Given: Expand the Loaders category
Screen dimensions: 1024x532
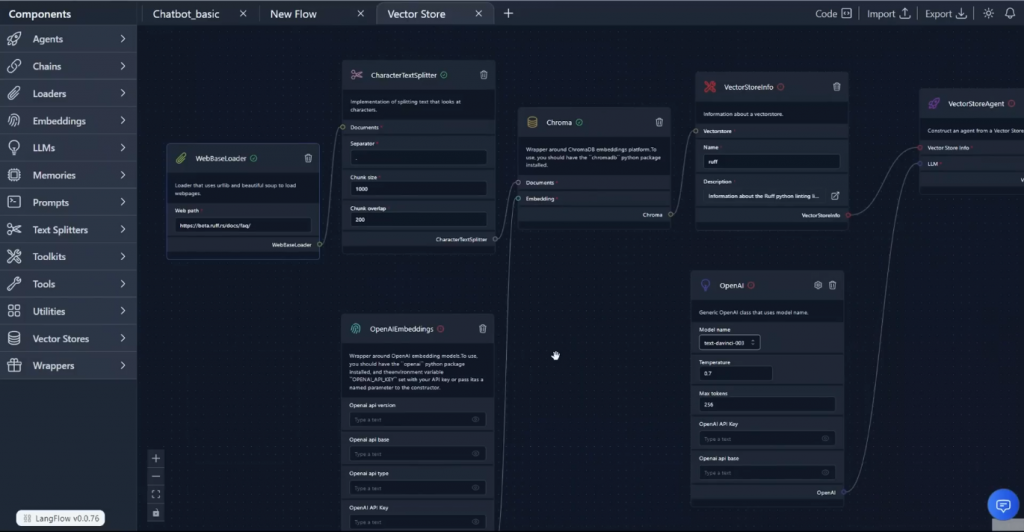Looking at the screenshot, I should (123, 93).
